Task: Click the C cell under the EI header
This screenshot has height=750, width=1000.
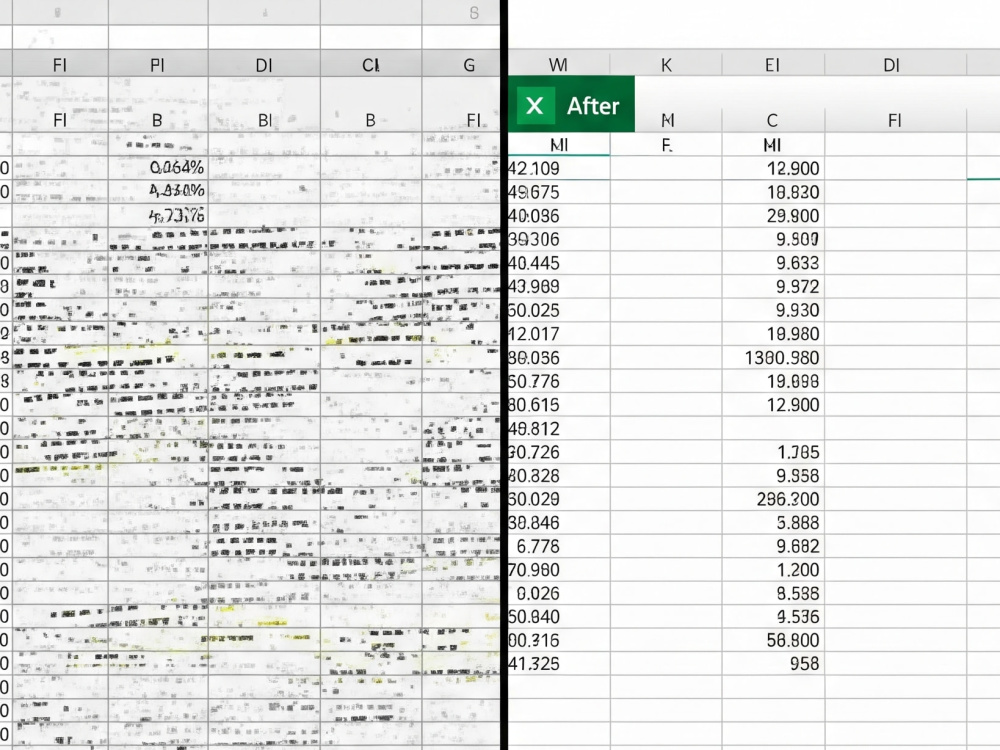Action: point(773,121)
